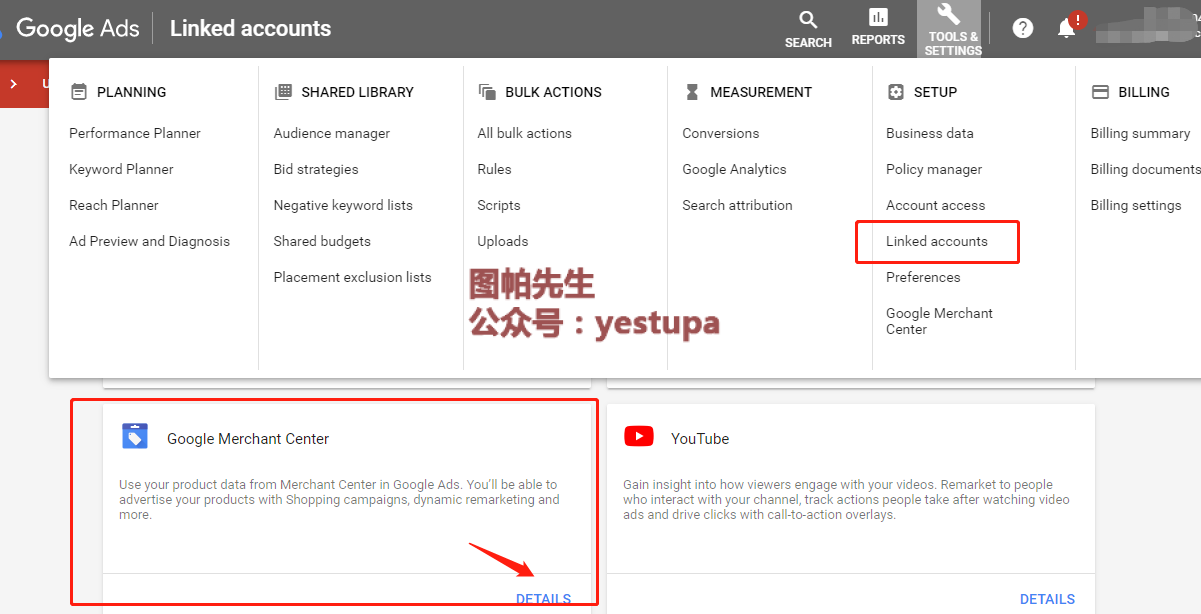
Task: Click the MEASUREMENT column heading
Action: pos(760,92)
